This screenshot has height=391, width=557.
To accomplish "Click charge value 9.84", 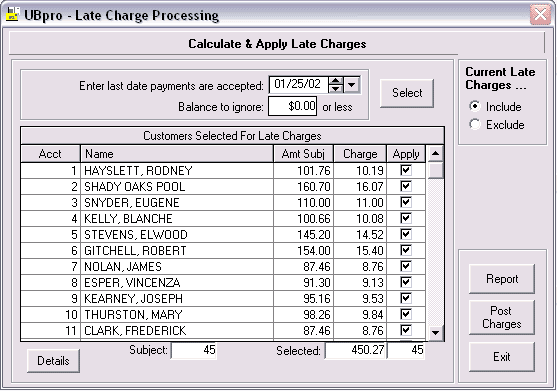I will pyautogui.click(x=360, y=314).
